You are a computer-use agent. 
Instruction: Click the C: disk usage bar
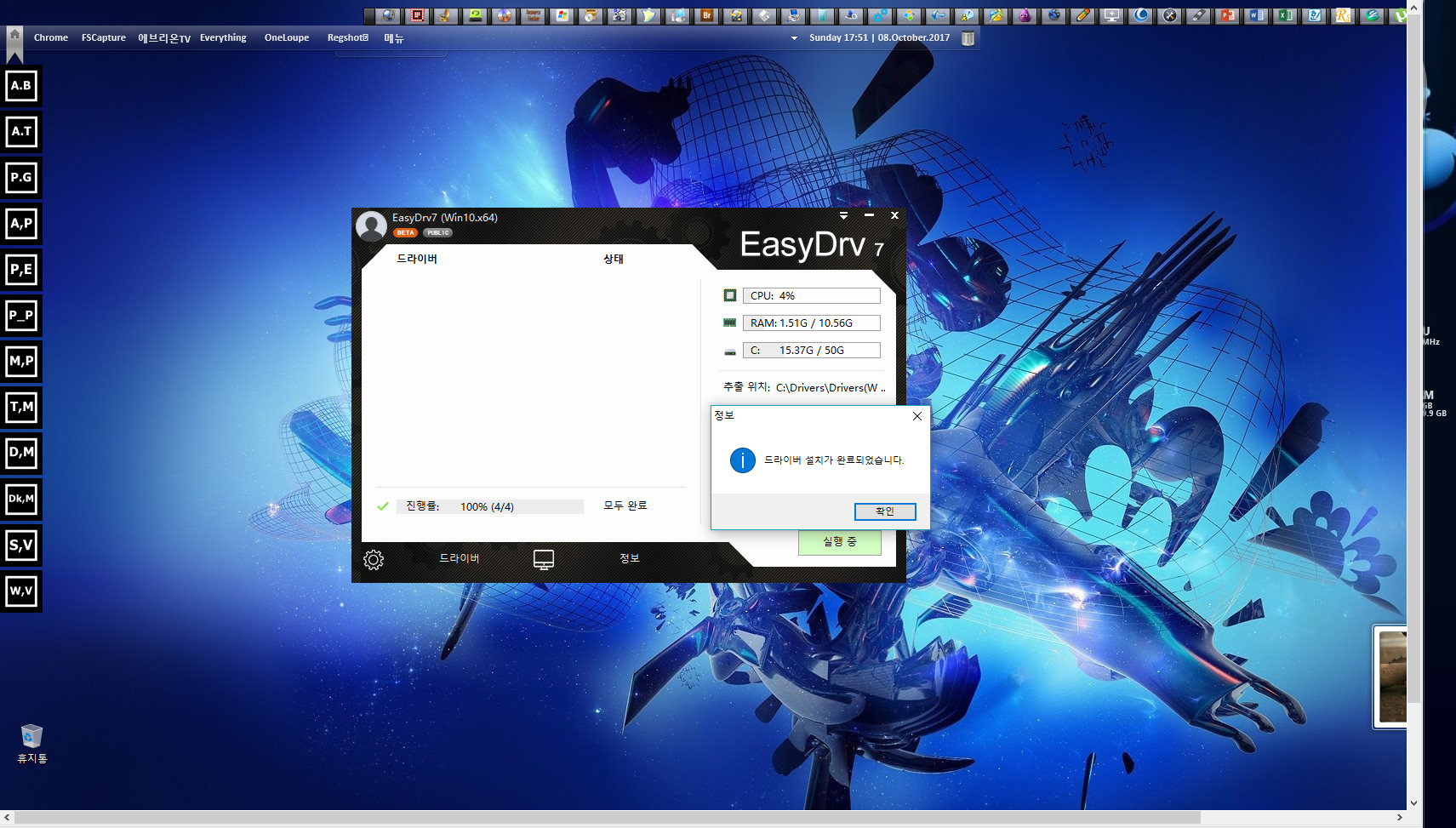point(812,350)
